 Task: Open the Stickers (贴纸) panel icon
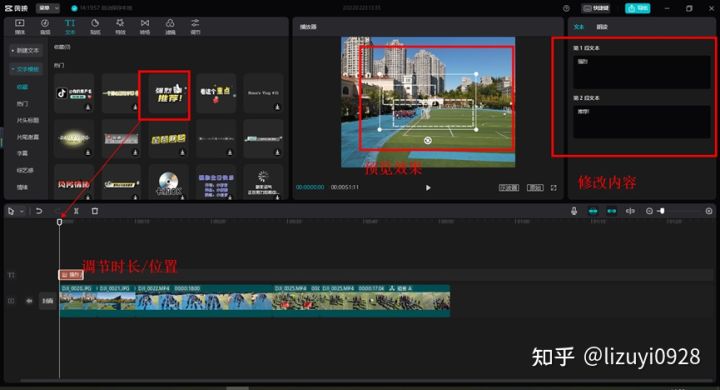tap(95, 27)
